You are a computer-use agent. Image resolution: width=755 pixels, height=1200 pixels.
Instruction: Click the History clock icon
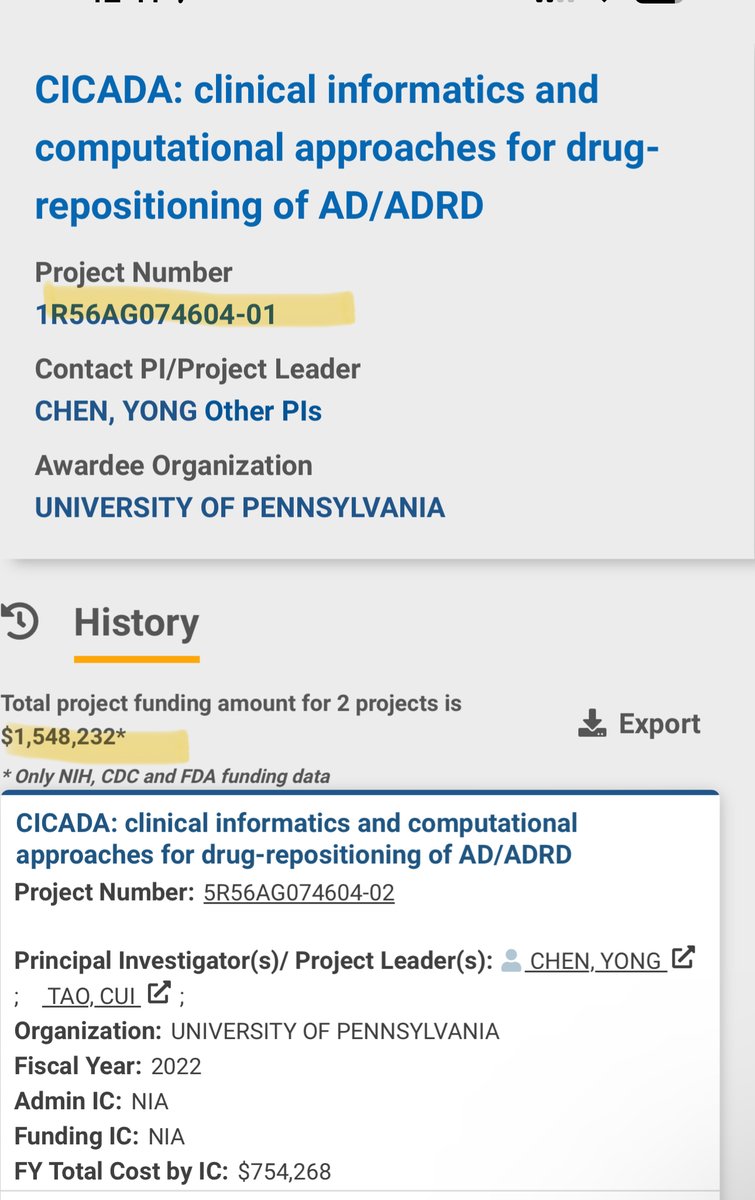(x=20, y=622)
